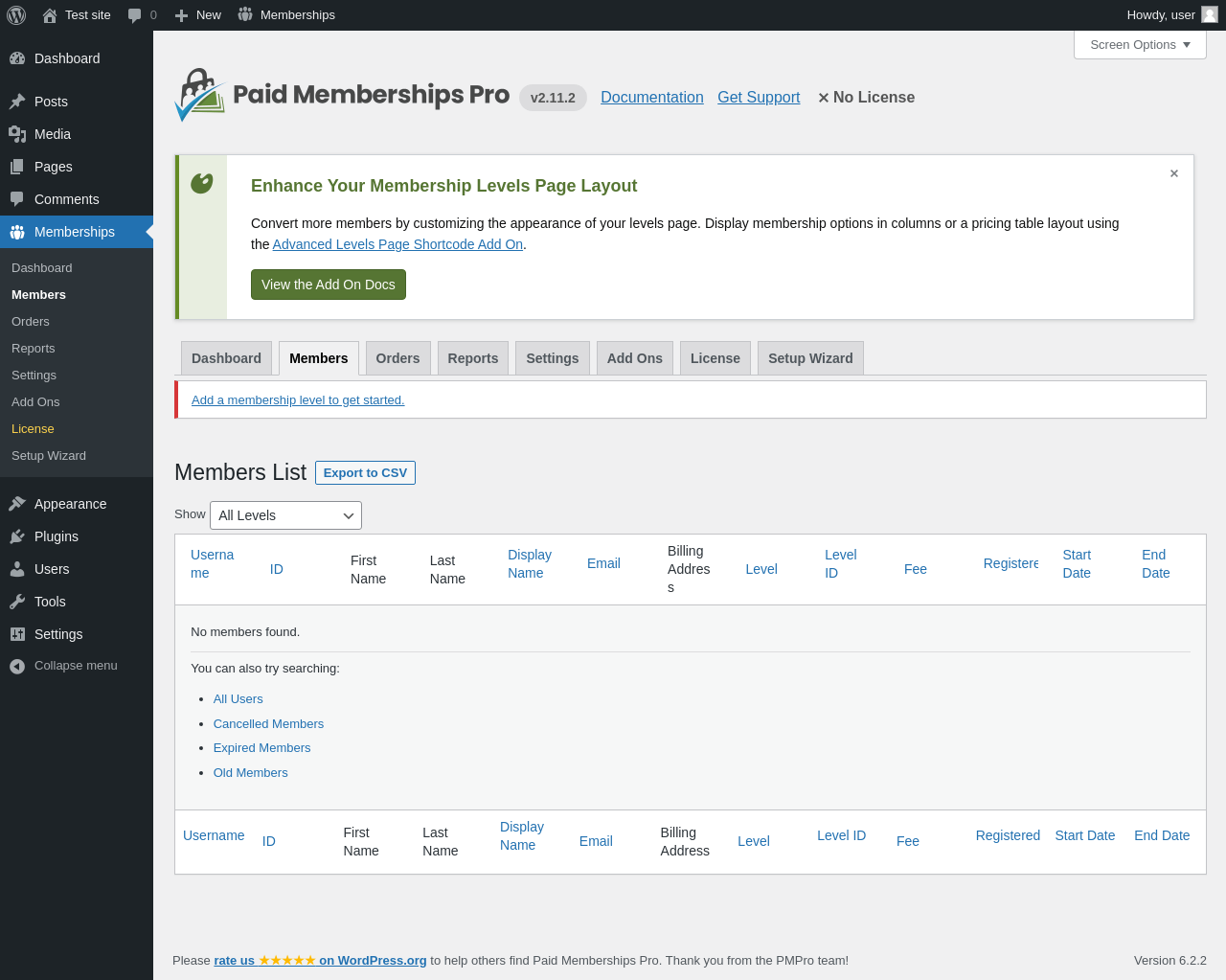Open Memberships in top admin bar
Image resolution: width=1226 pixels, height=980 pixels.
click(x=286, y=15)
